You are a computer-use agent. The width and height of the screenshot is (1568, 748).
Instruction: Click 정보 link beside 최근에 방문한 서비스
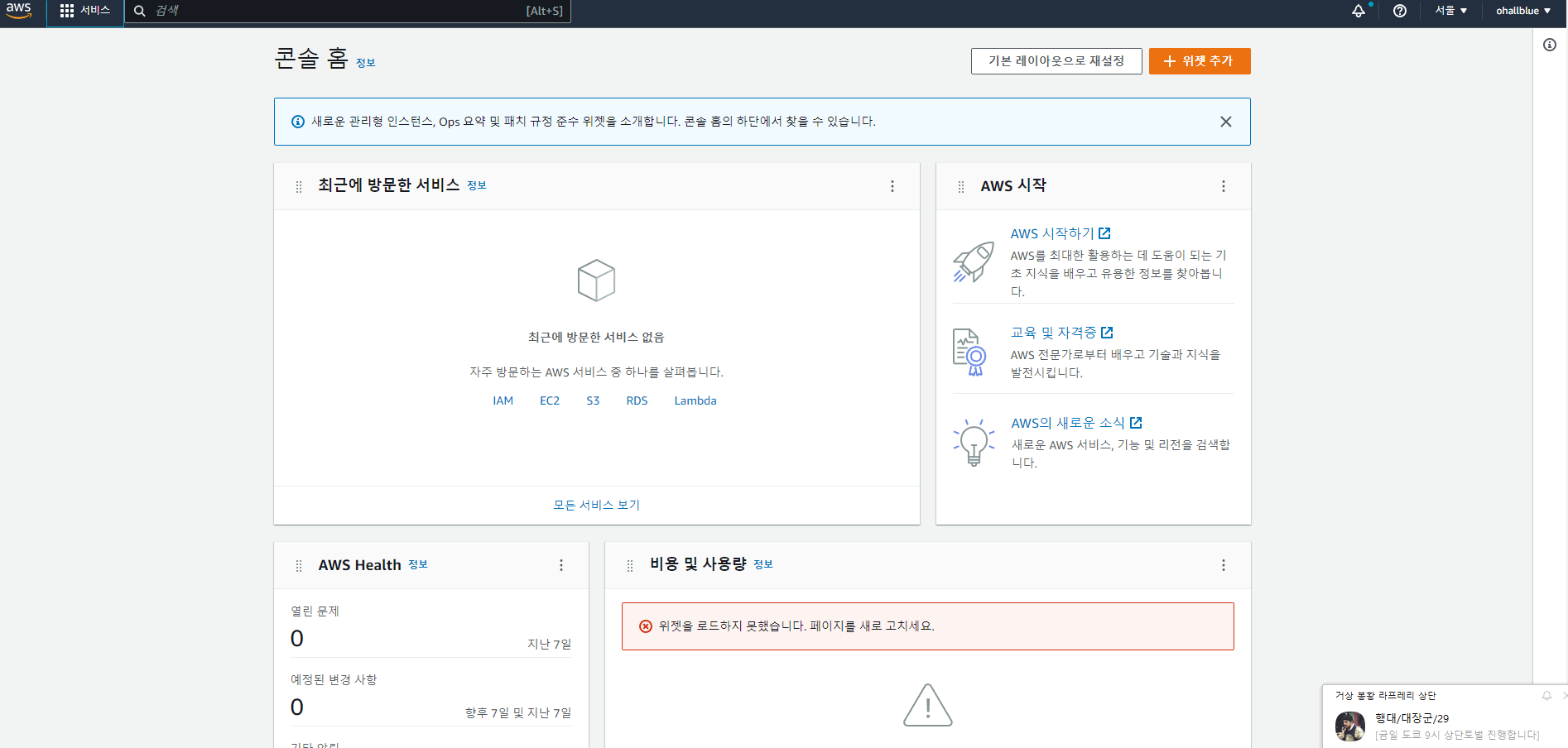pos(477,185)
